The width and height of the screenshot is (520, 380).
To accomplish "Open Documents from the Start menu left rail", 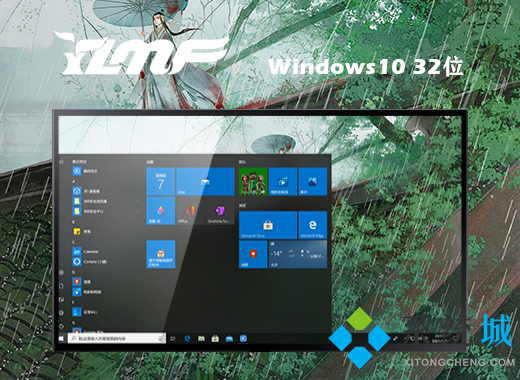I will (61, 286).
